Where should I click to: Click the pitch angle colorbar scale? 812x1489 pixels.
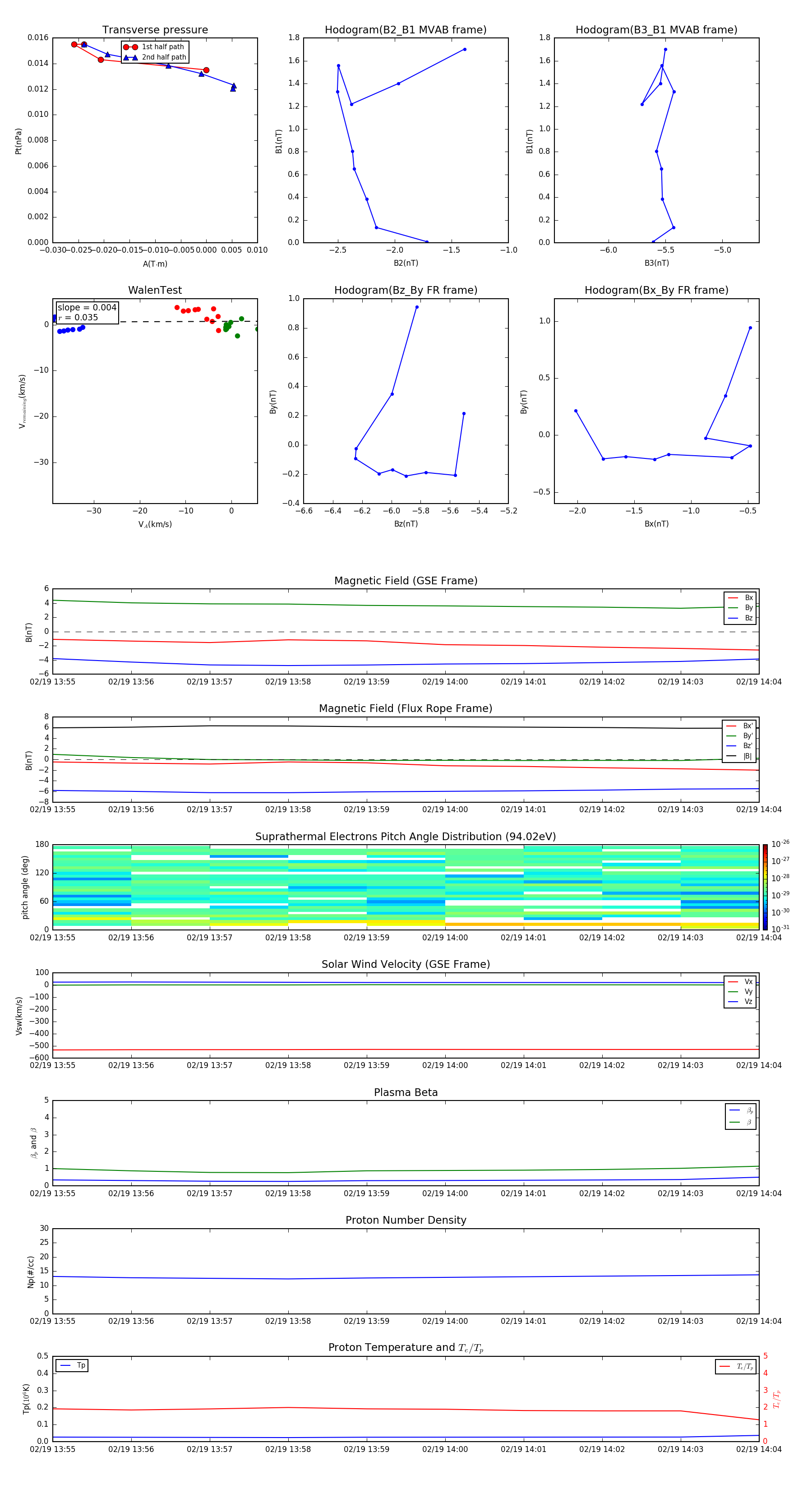click(765, 886)
